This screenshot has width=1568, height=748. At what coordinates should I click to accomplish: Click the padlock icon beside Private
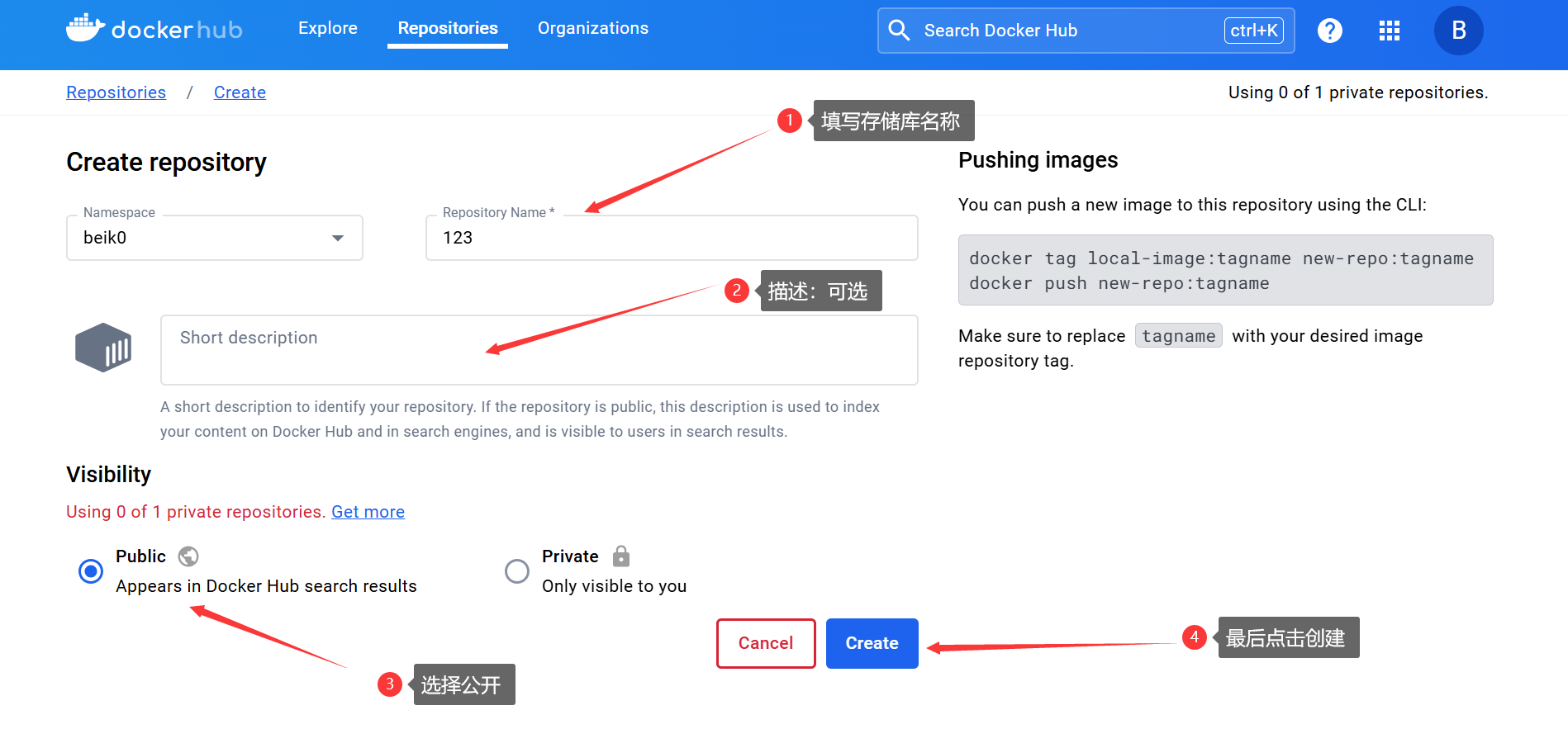621,556
